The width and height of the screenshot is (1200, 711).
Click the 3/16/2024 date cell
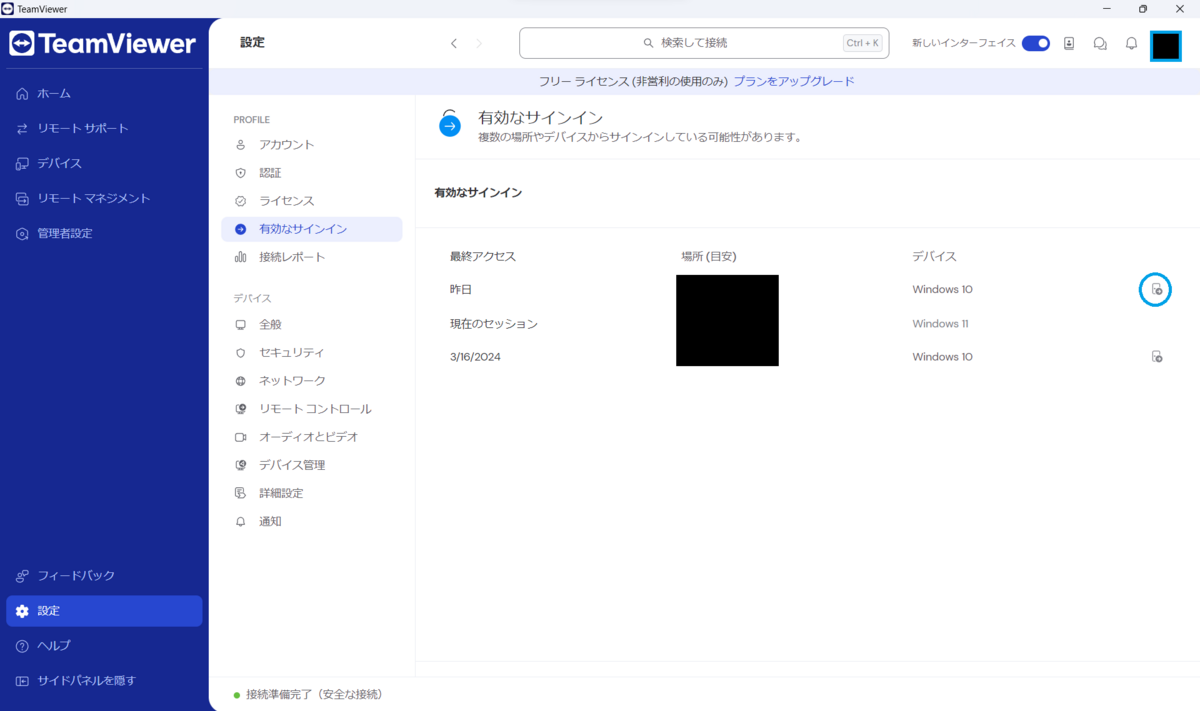475,357
